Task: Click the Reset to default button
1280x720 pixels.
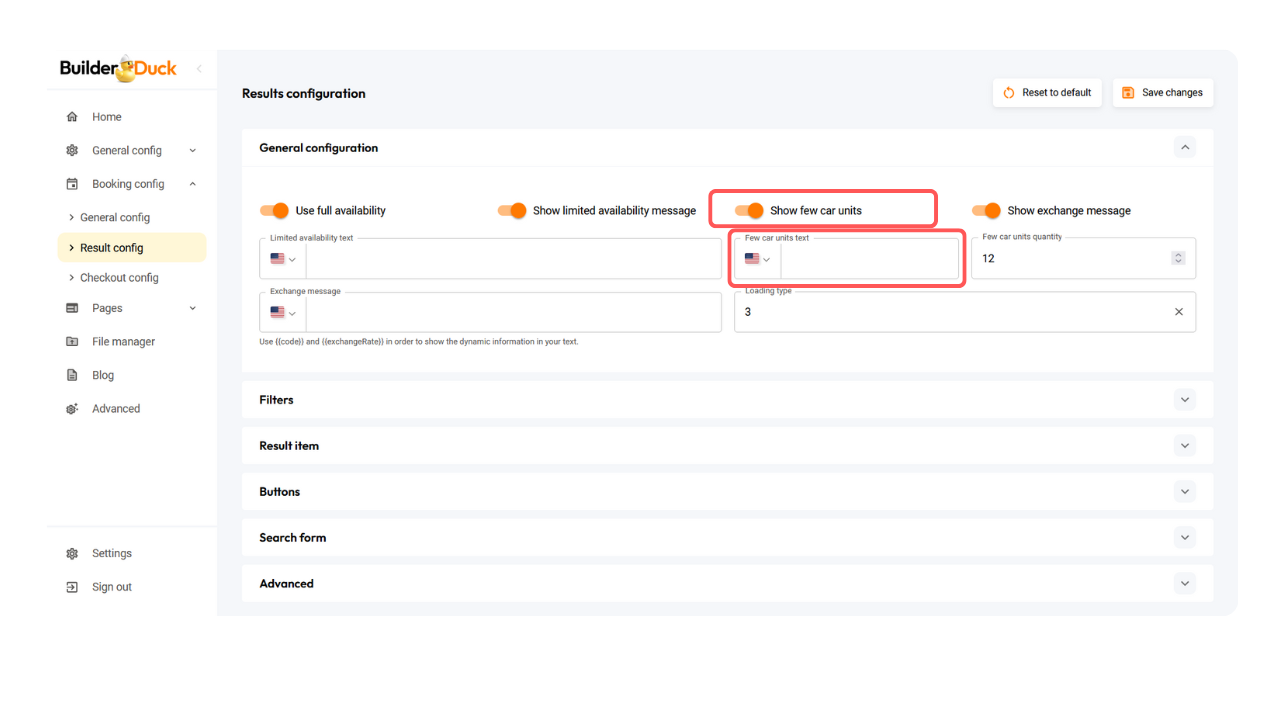Action: [1047, 93]
